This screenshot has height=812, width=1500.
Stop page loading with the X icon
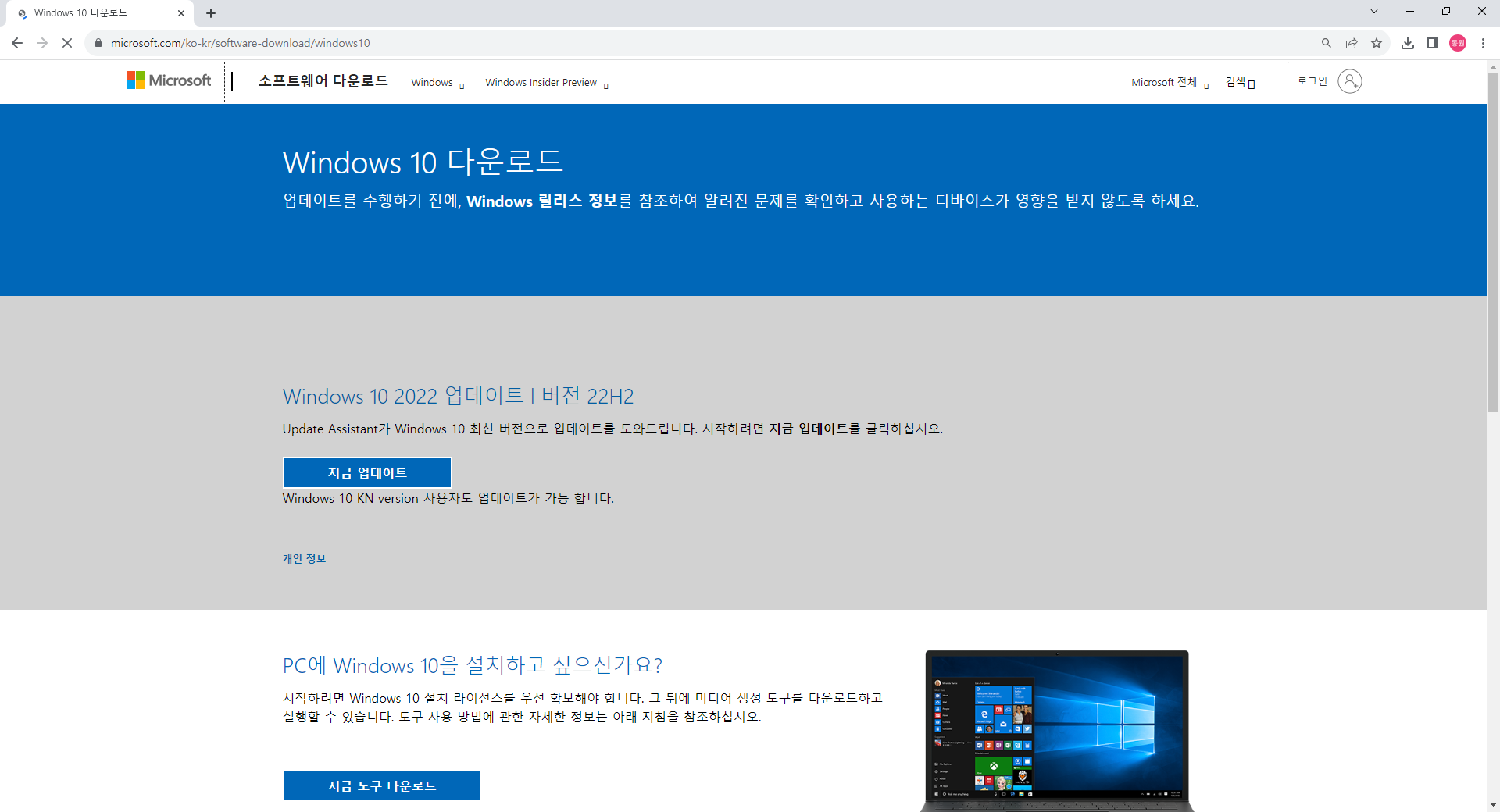click(67, 43)
